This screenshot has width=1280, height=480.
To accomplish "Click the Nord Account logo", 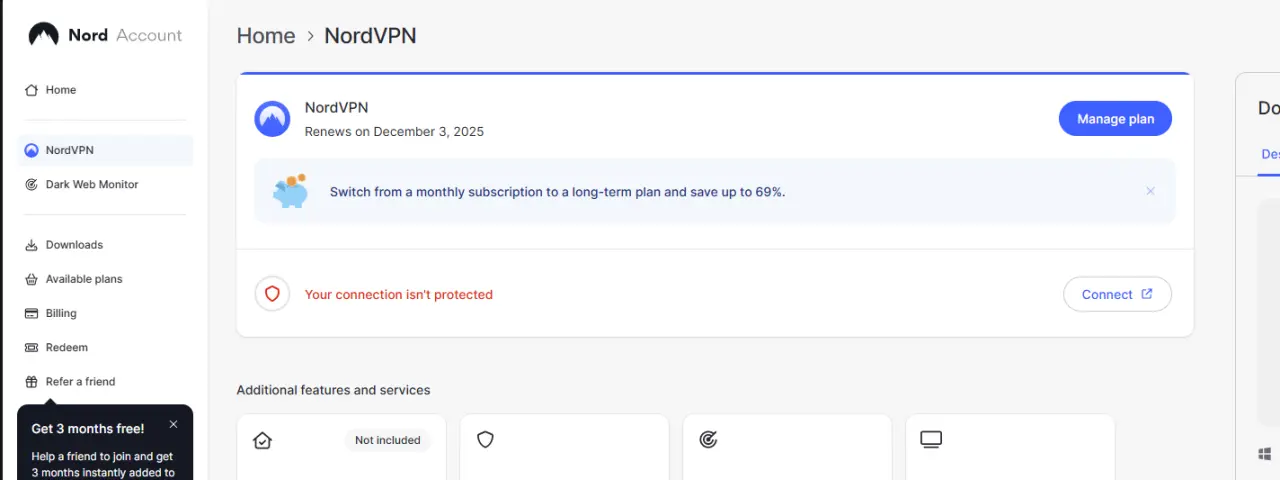I will (x=106, y=35).
